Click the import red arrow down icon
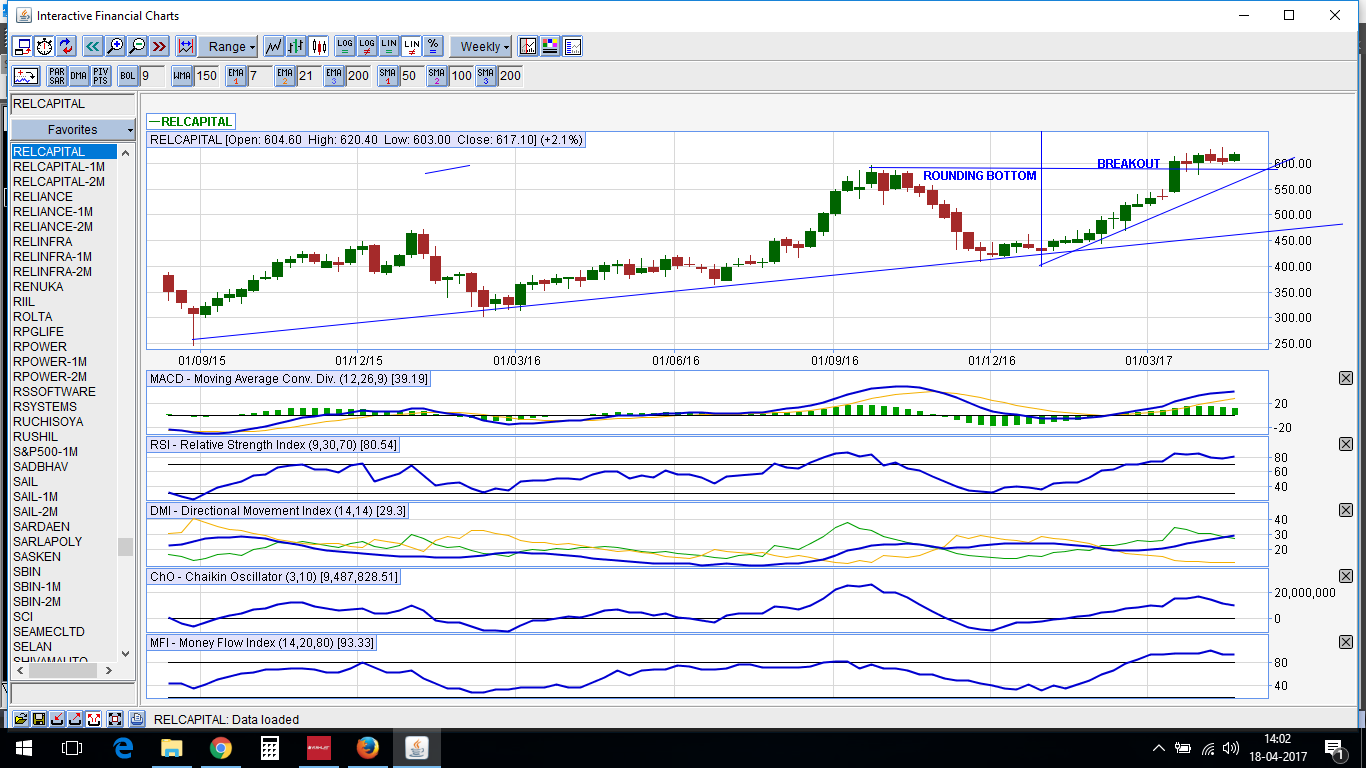The width and height of the screenshot is (1366, 768). (58, 718)
